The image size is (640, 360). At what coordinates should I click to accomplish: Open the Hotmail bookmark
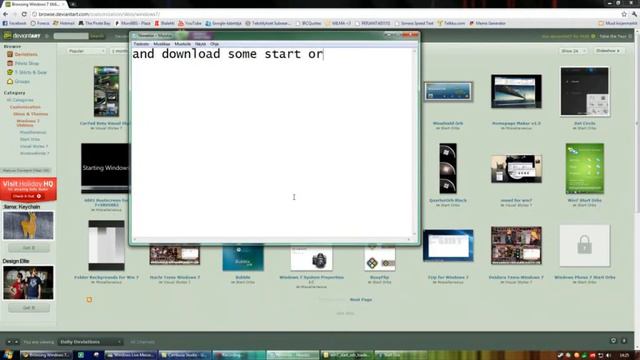pos(64,23)
